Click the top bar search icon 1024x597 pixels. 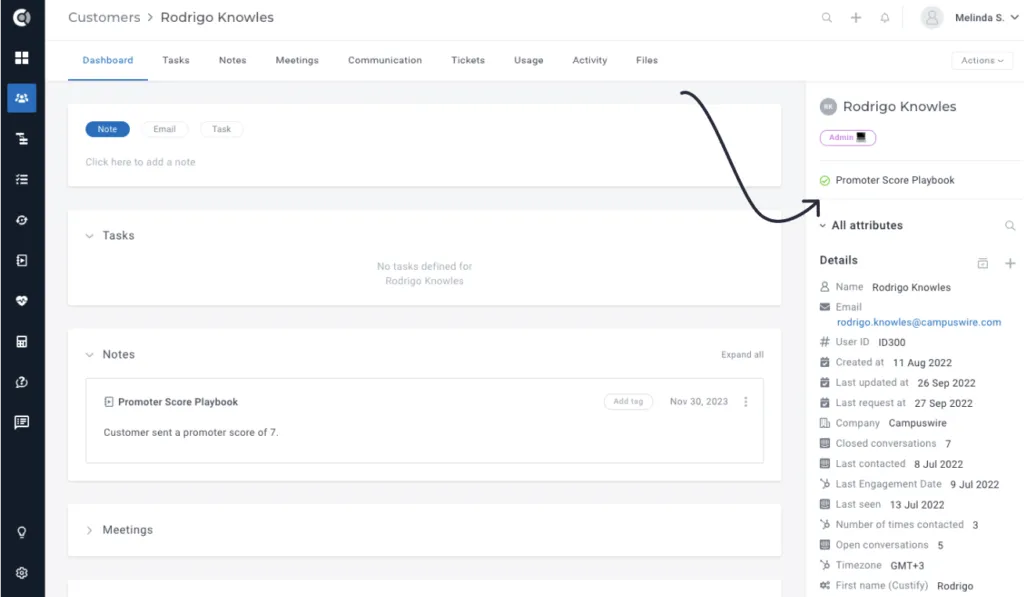point(827,18)
